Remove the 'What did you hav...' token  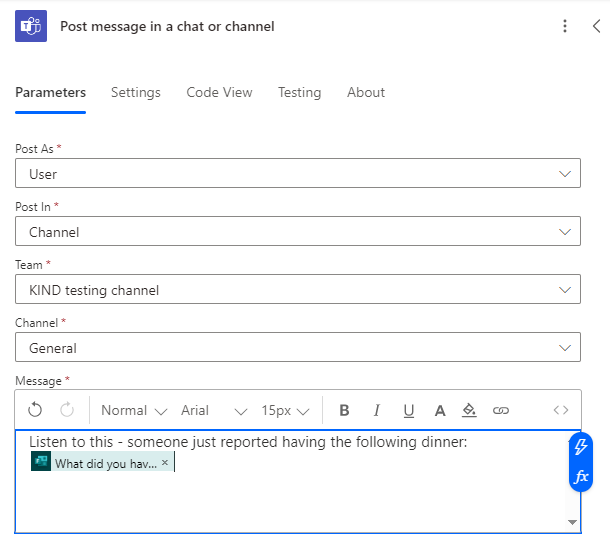click(x=165, y=462)
